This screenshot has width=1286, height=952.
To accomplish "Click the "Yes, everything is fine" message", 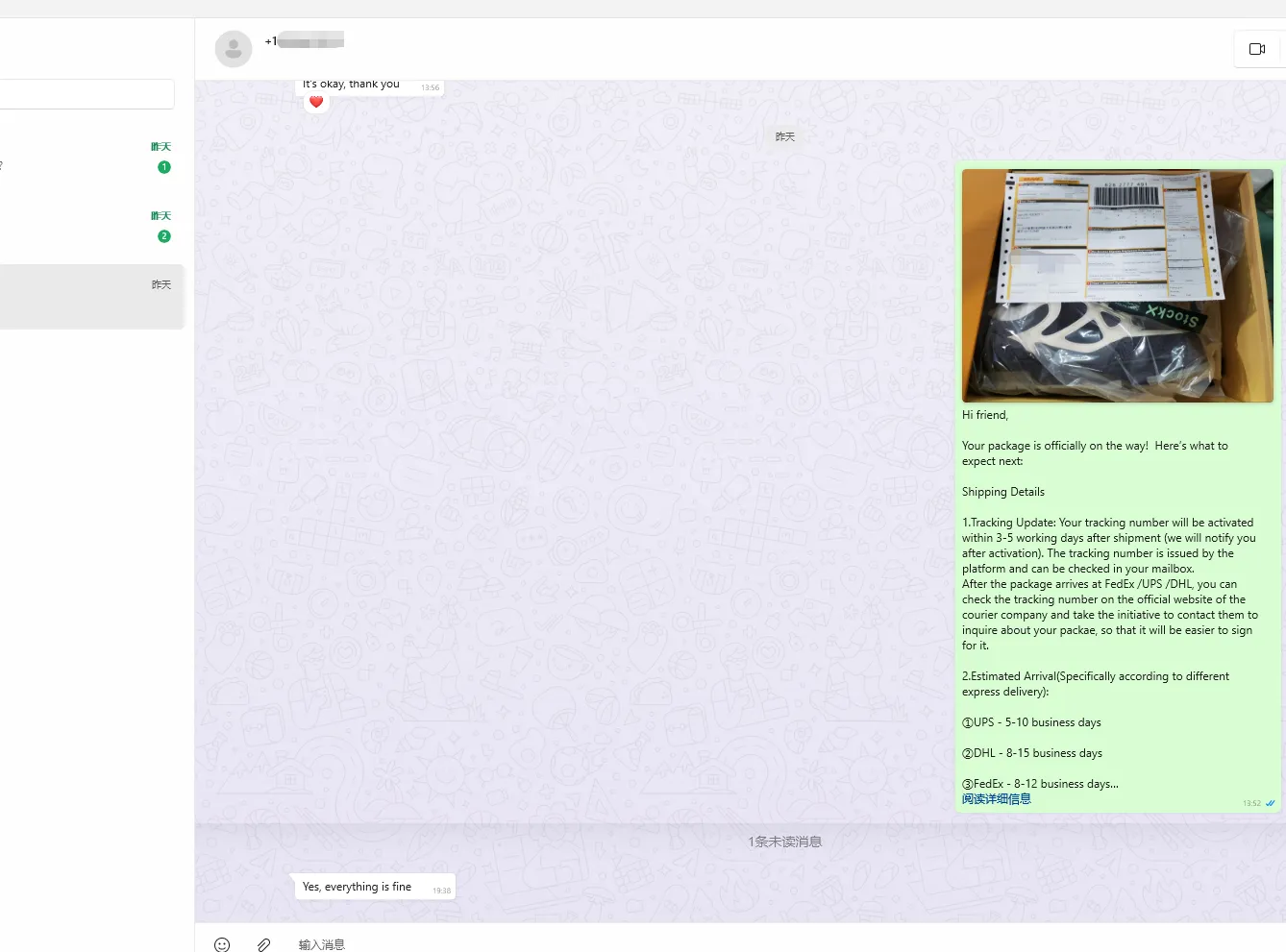I will point(357,887).
